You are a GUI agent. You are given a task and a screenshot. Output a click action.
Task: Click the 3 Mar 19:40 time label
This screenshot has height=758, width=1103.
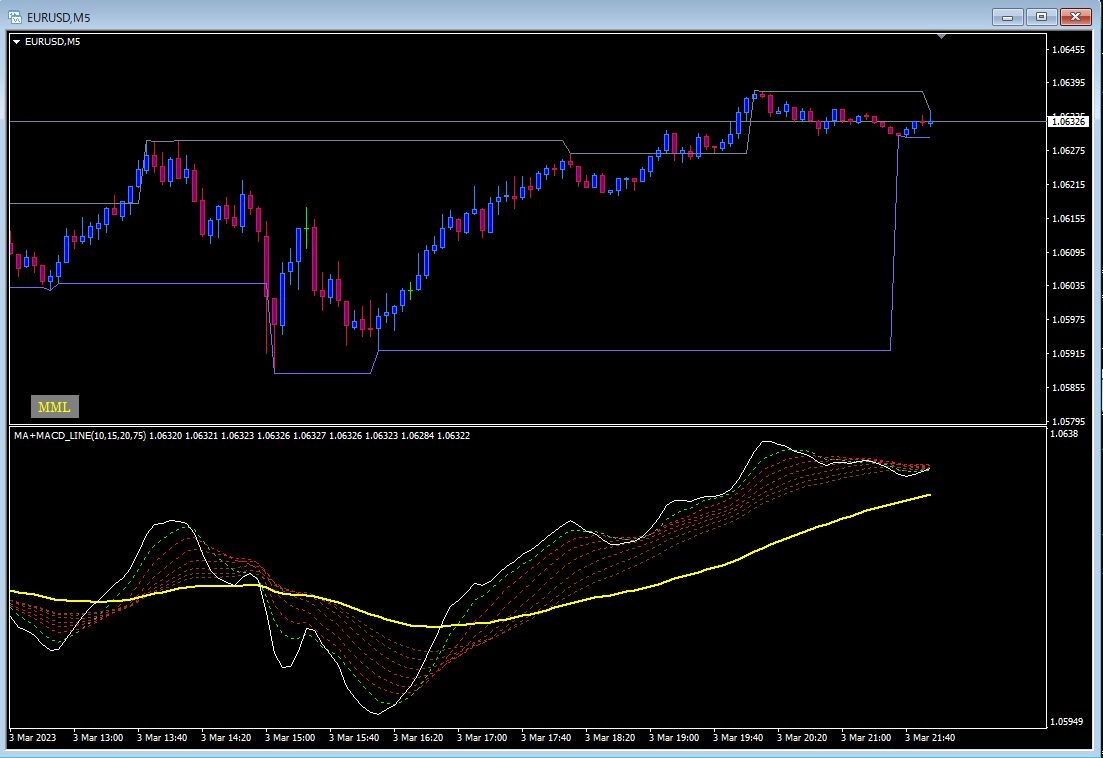click(x=738, y=738)
